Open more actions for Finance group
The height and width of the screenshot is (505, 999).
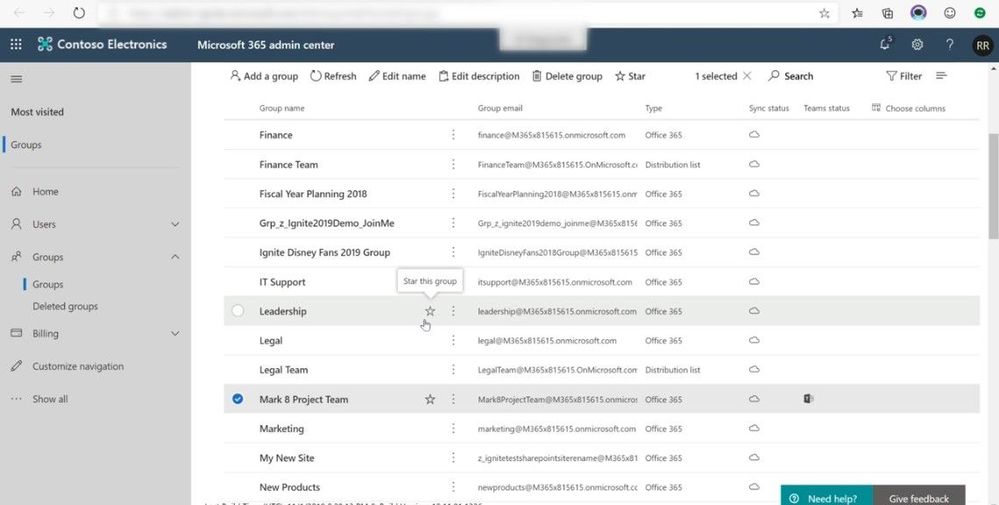(453, 135)
